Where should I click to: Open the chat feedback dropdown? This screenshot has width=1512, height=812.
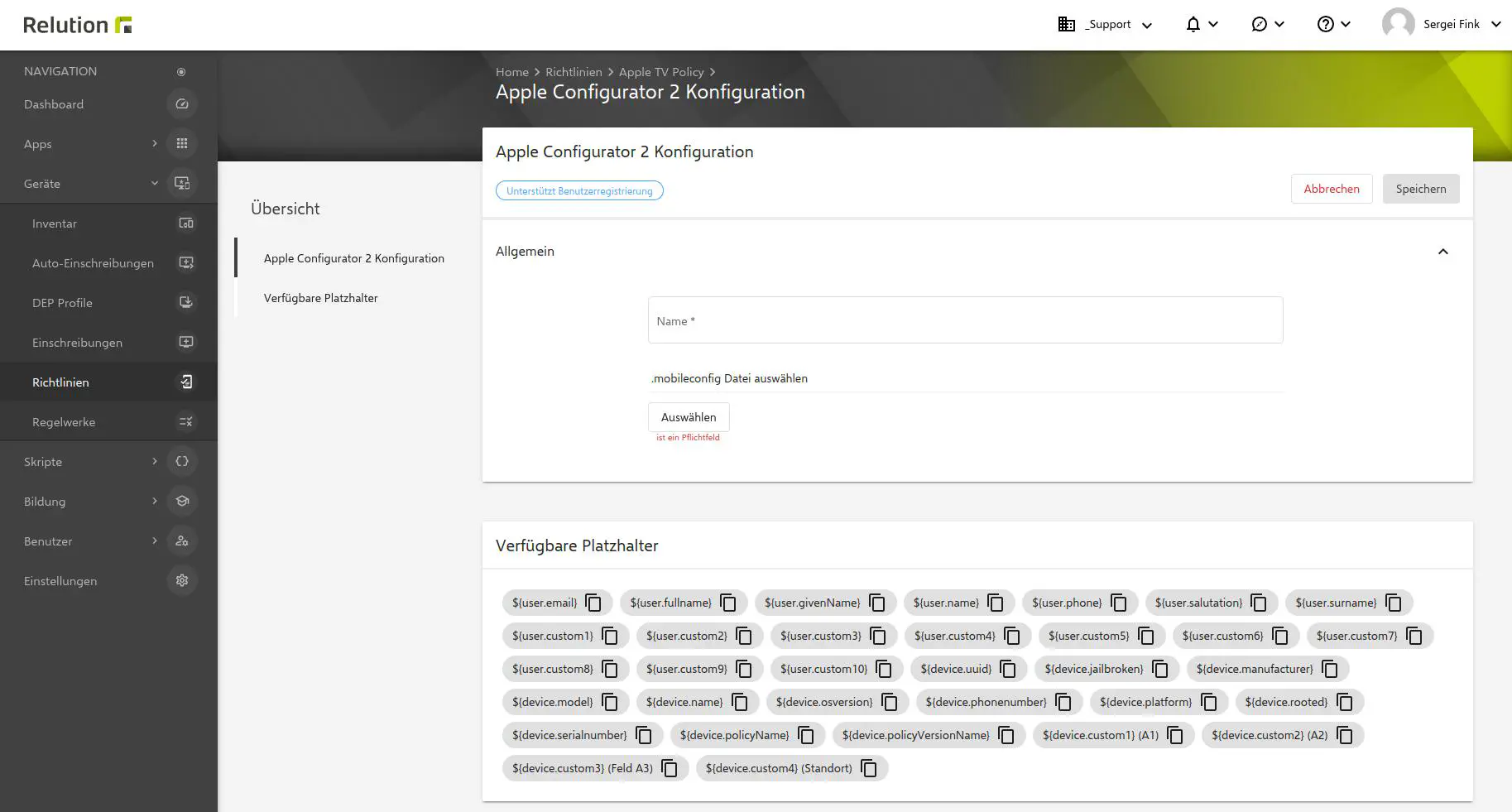[x=1268, y=25]
